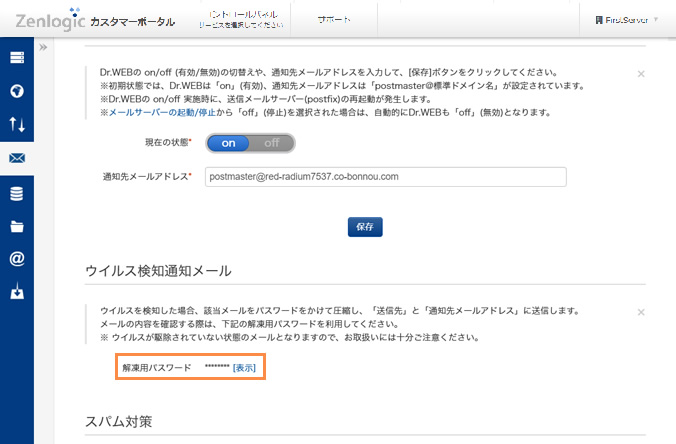
Task: Click the [表示] show password link
Action: (244, 368)
